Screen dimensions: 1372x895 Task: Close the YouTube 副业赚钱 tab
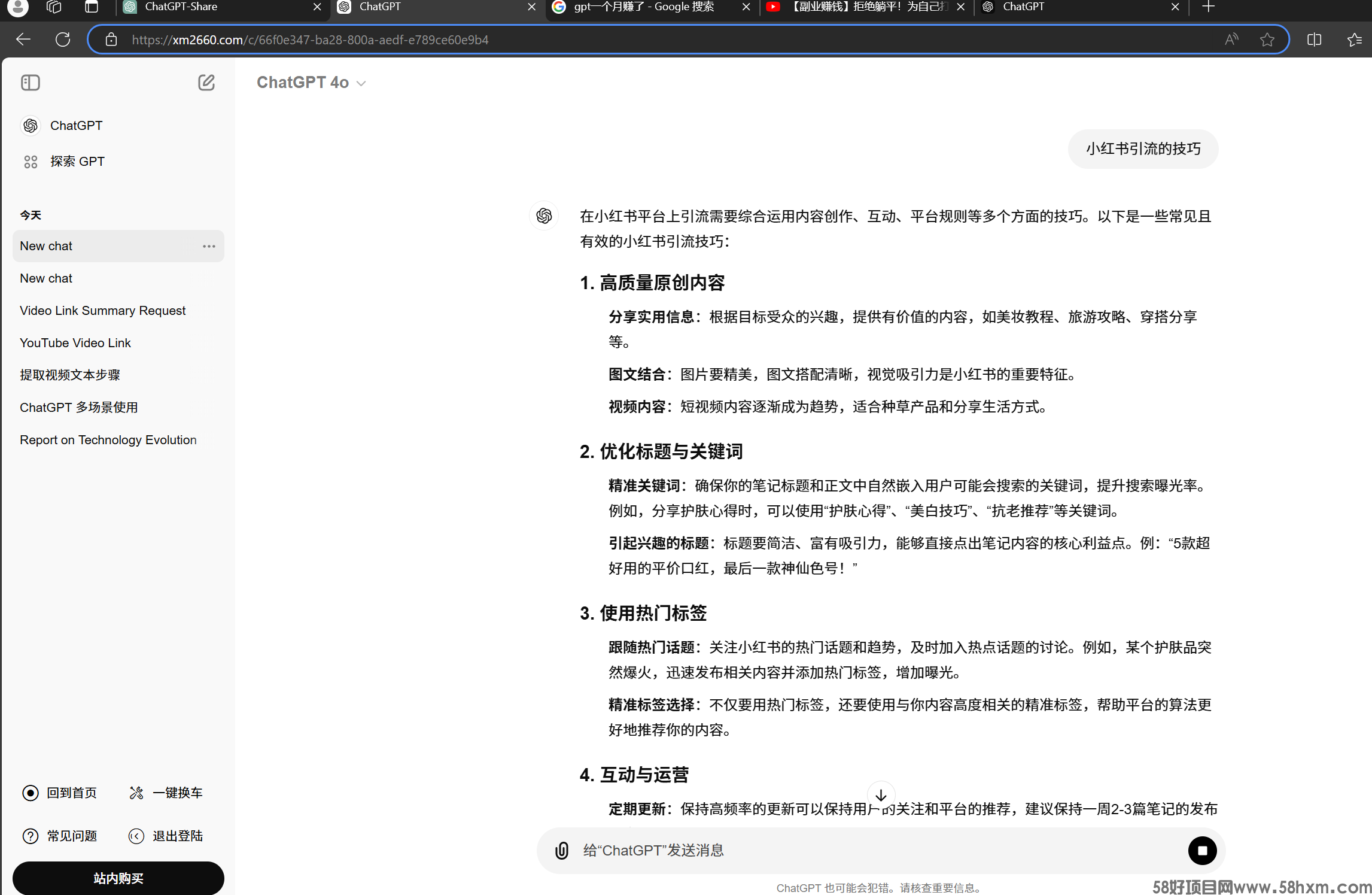960,7
